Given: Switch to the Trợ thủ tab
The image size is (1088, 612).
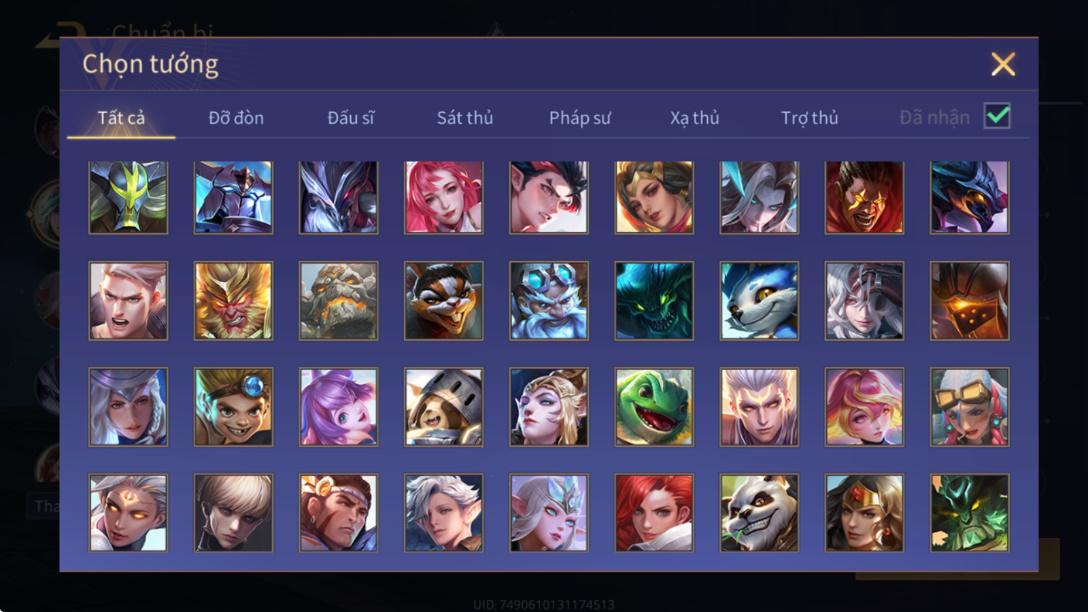Looking at the screenshot, I should 810,118.
